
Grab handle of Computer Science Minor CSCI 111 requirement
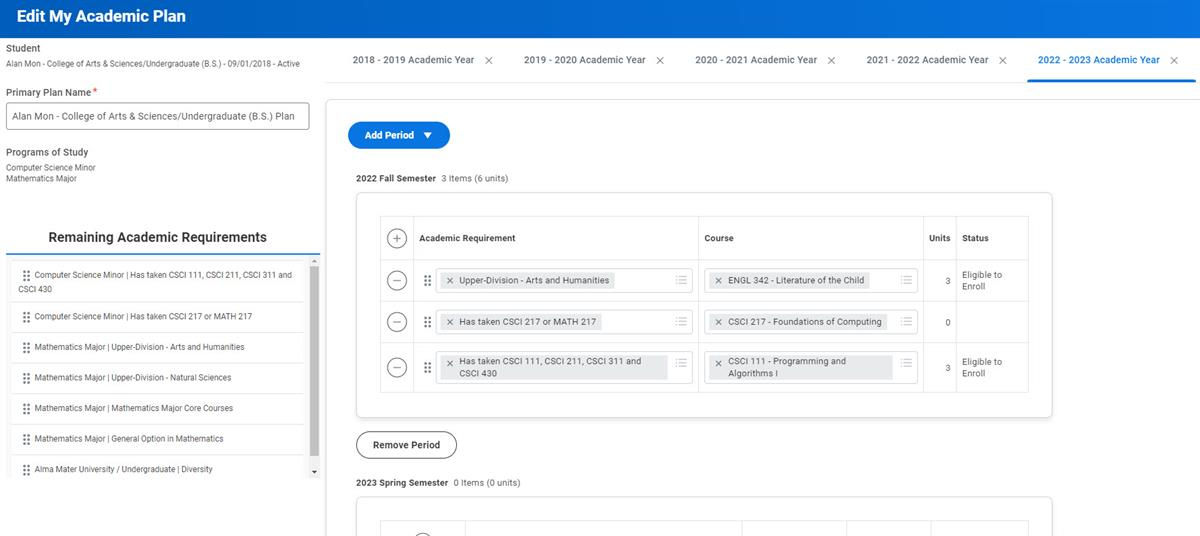click(x=26, y=275)
